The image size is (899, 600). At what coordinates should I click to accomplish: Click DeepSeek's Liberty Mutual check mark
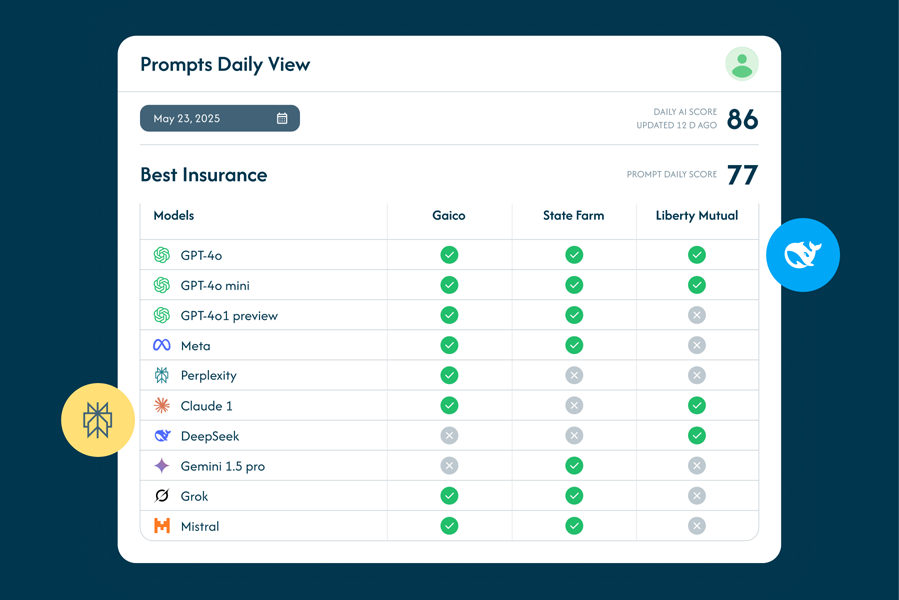697,435
